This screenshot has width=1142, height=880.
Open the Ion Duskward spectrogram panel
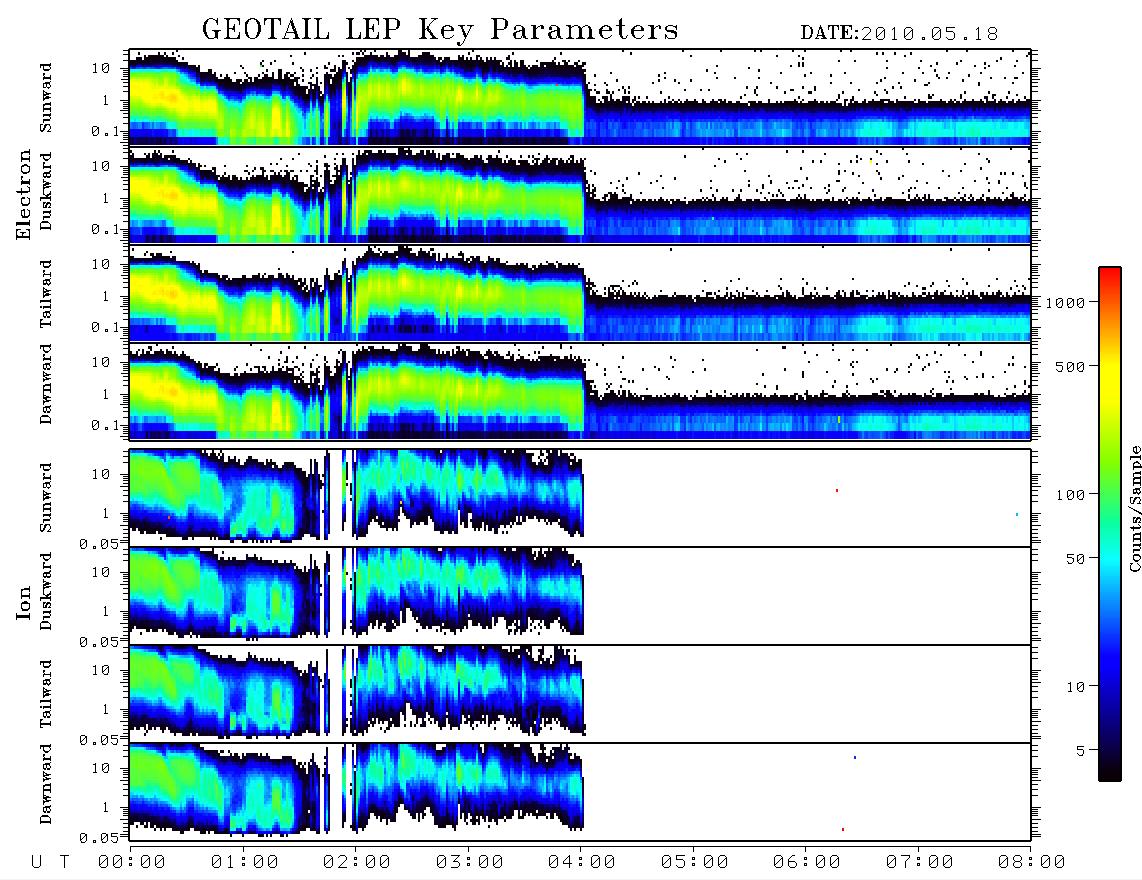[580, 596]
